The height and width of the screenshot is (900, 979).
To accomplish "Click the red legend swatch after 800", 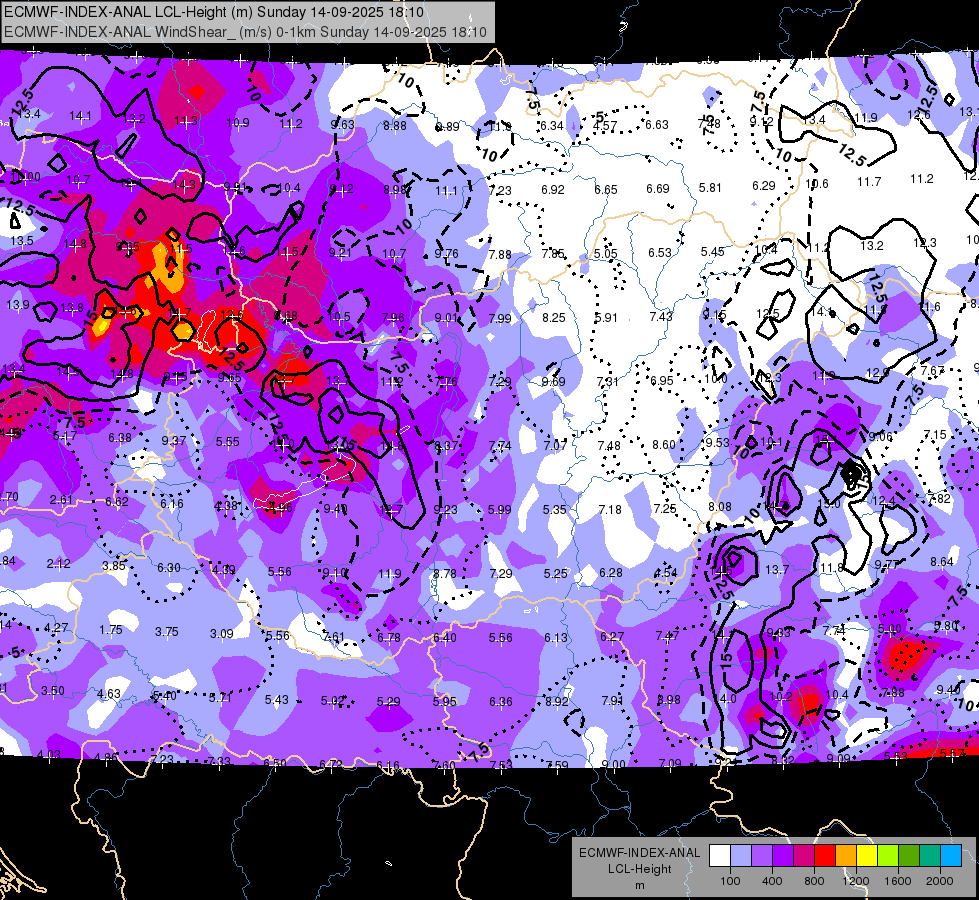I will [x=825, y=856].
